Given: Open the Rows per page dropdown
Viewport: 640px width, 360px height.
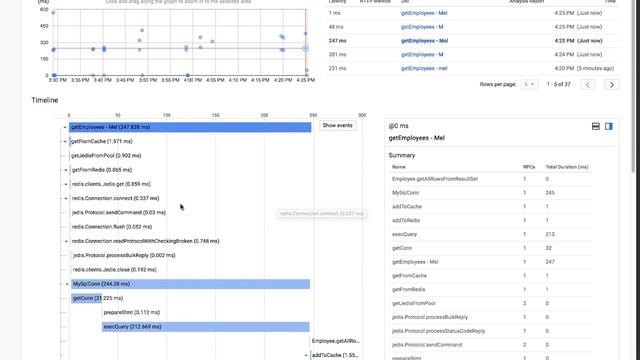Looking at the screenshot, I should coord(529,84).
